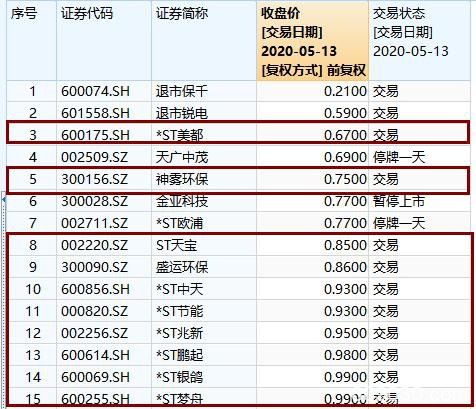Viewport: 476px width, 409px height.
Task: Select stock name 天广中茂
Action: coord(182,157)
